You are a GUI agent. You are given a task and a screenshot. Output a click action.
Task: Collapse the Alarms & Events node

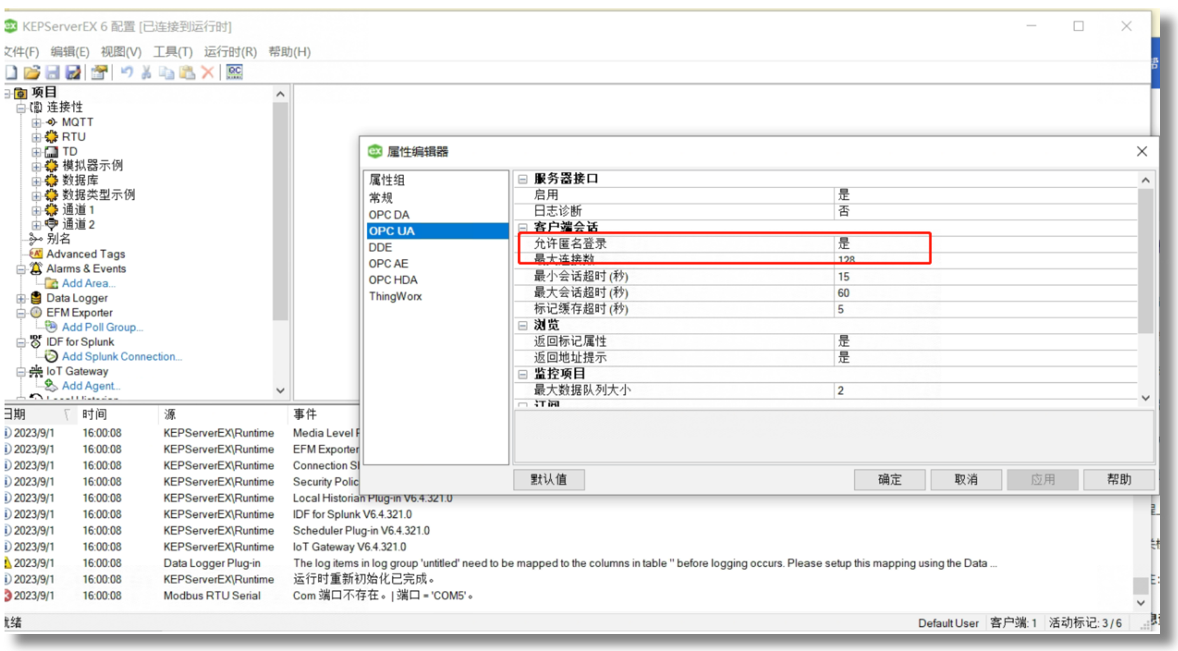(x=21, y=269)
